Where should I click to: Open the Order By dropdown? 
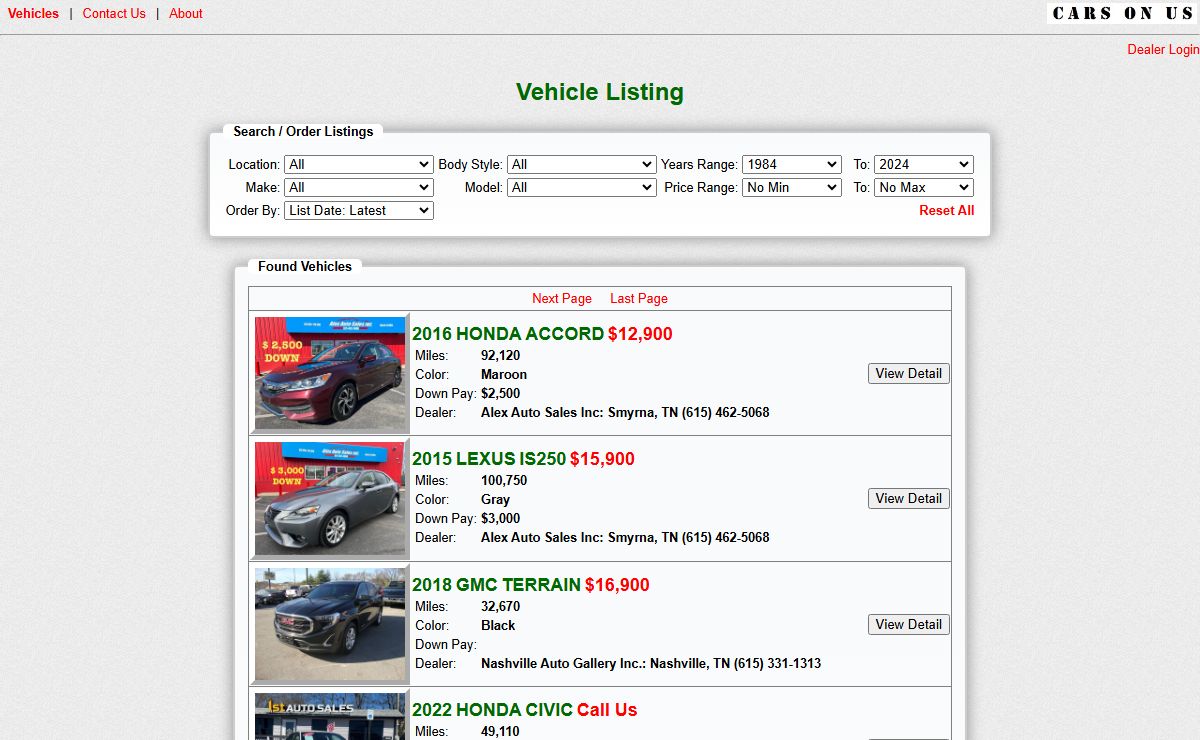coord(359,210)
